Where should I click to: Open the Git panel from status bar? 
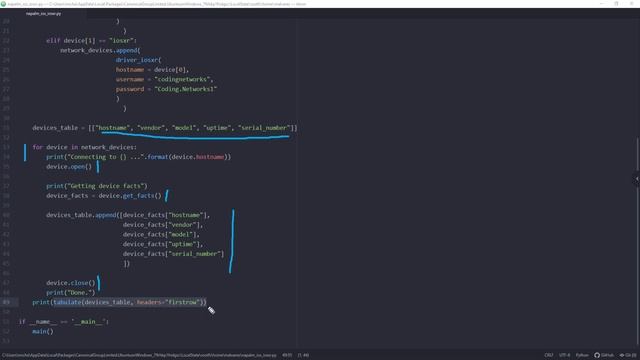click(x=628, y=355)
